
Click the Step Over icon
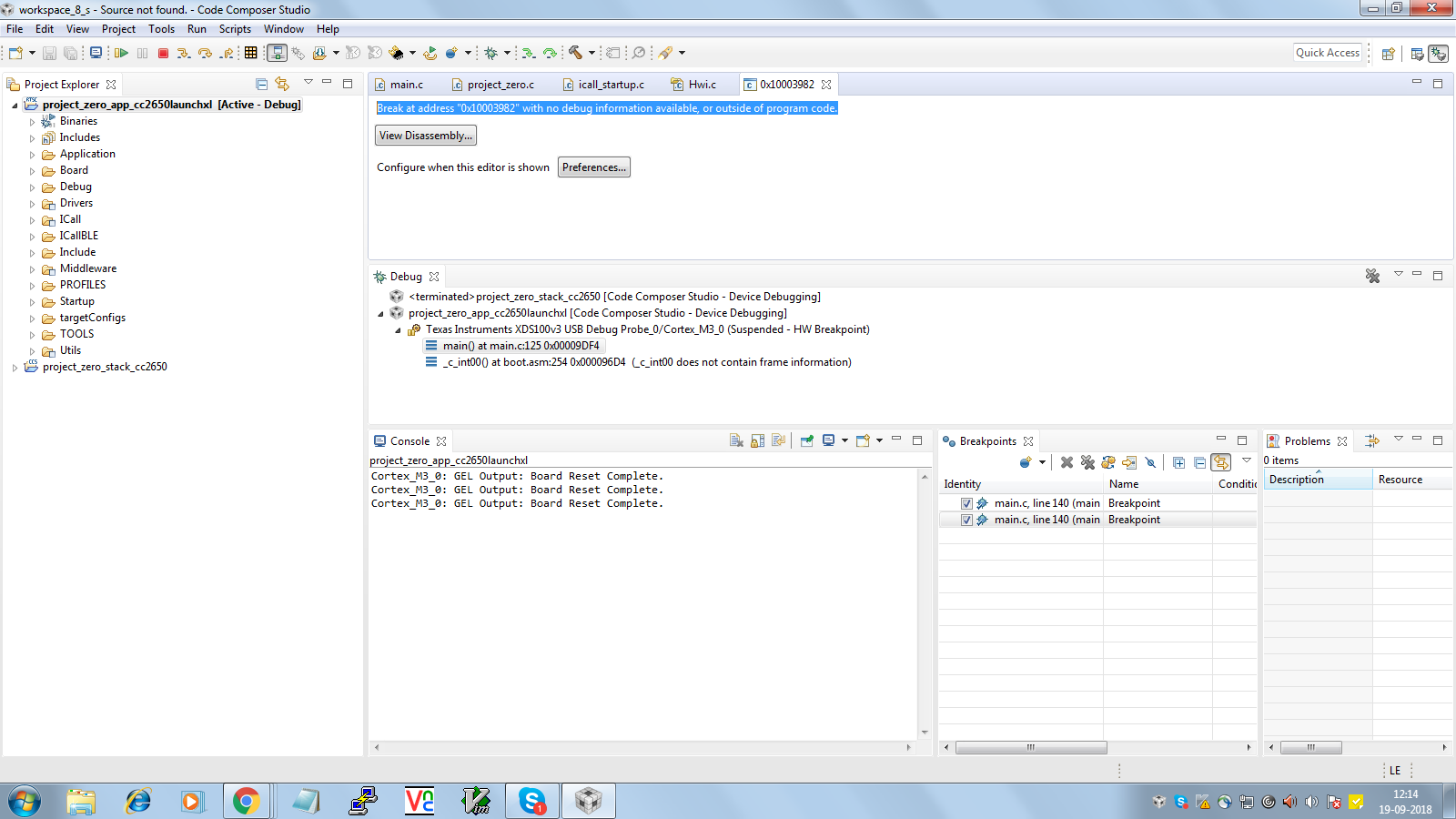tap(205, 53)
